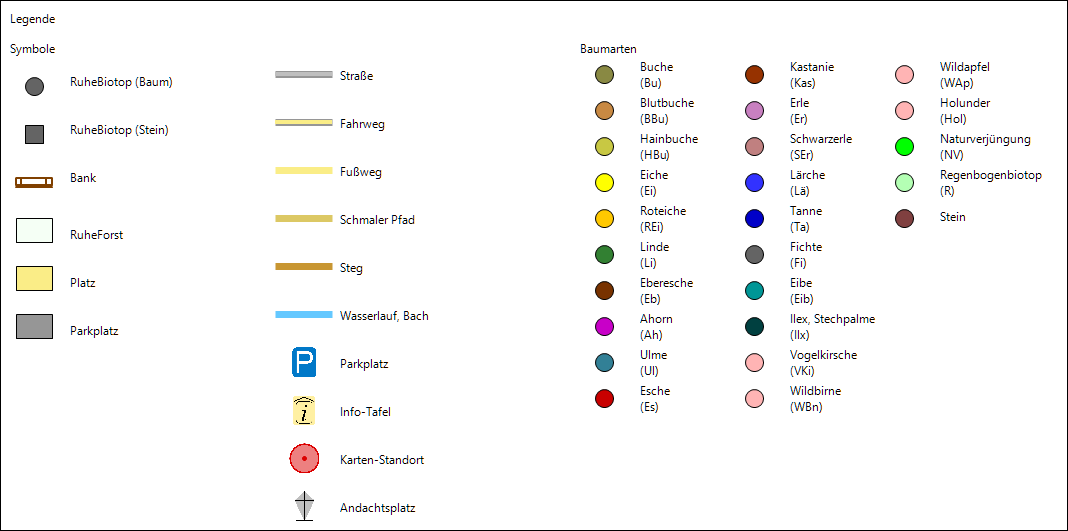Click the blue Parkplatz P icon
Image resolution: width=1068 pixels, height=531 pixels.
tap(304, 363)
